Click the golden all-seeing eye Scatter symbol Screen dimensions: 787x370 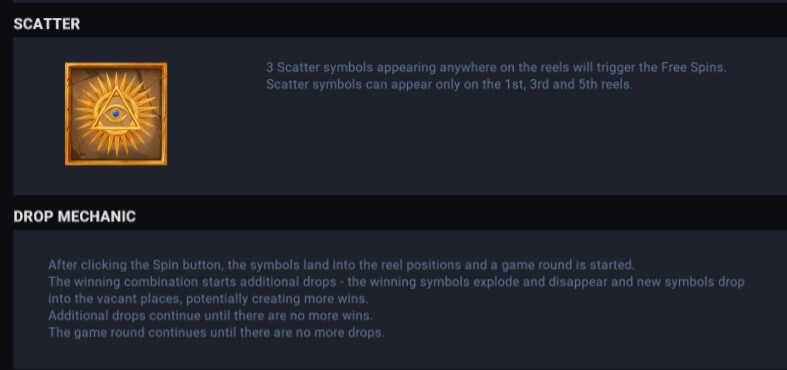pos(116,114)
